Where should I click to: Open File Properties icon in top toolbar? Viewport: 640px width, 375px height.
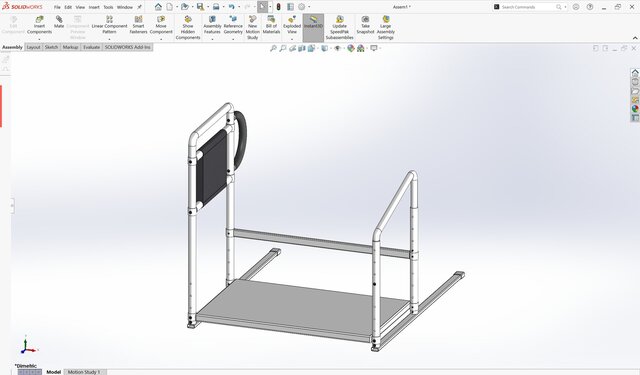point(290,7)
